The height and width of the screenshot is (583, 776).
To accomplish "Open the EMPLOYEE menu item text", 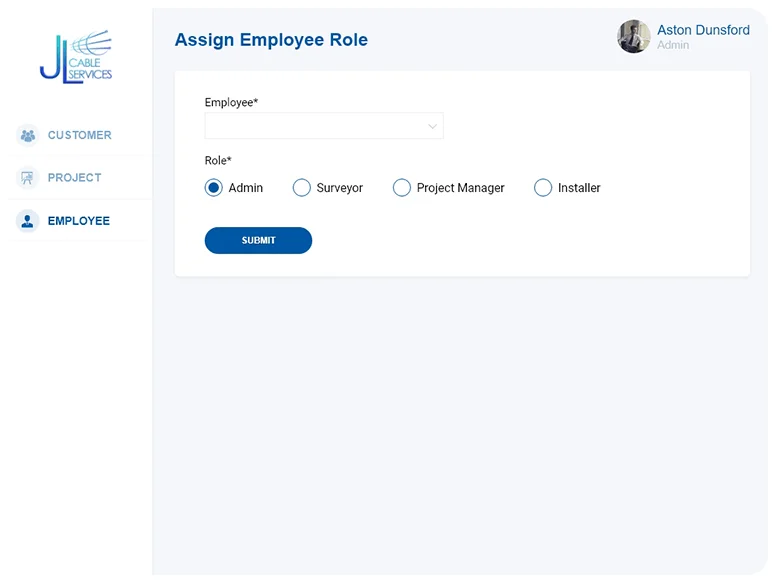I will (x=79, y=221).
